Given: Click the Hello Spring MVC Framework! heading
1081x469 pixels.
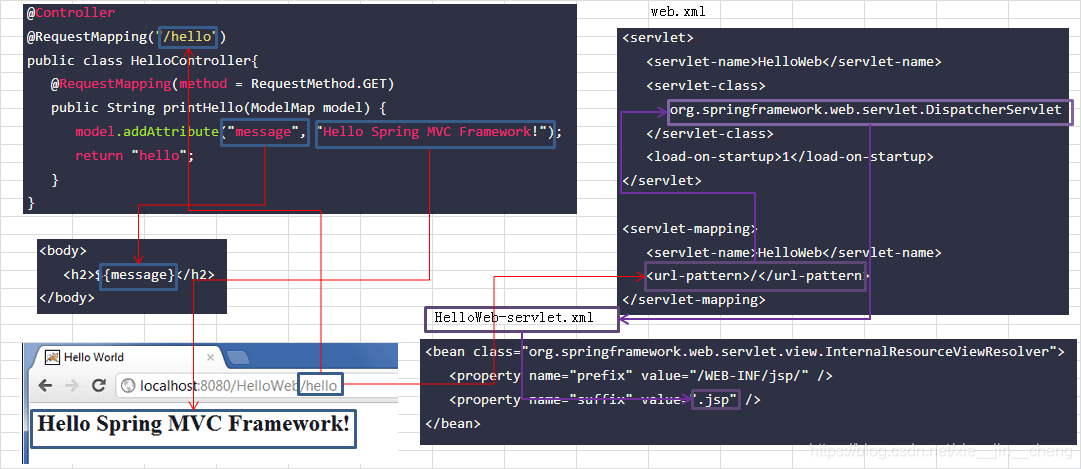Looking at the screenshot, I should tap(193, 423).
